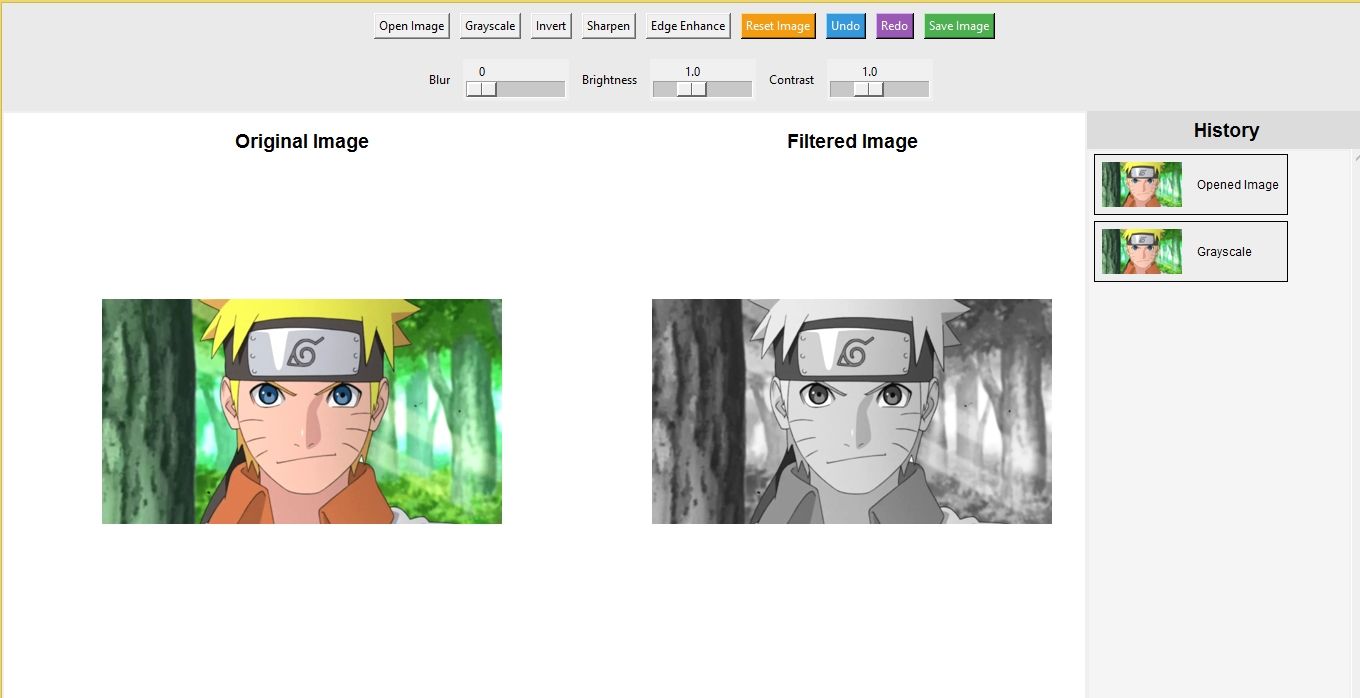Screen dimensions: 1360x698
Task: Click the Blur slider handle
Action: 481,89
